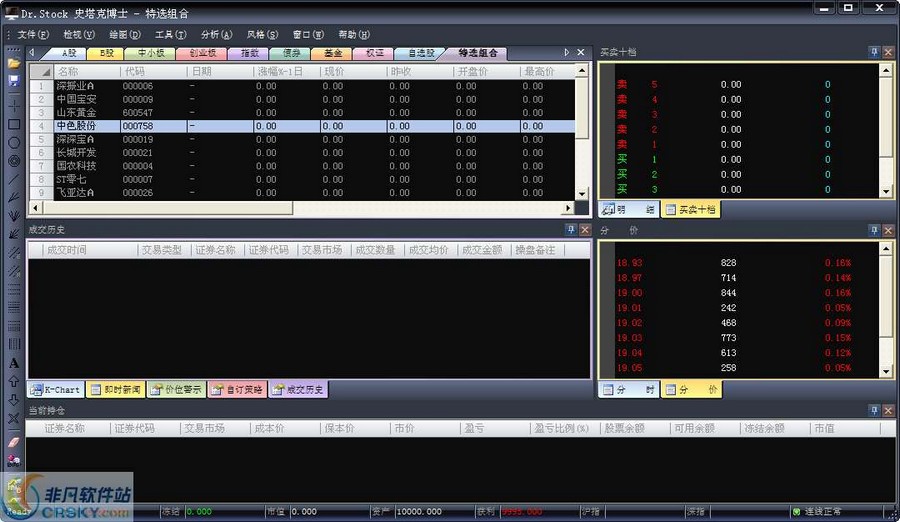Switch to the 自选股 tab
Viewport: 900px width, 522px height.
coord(421,53)
